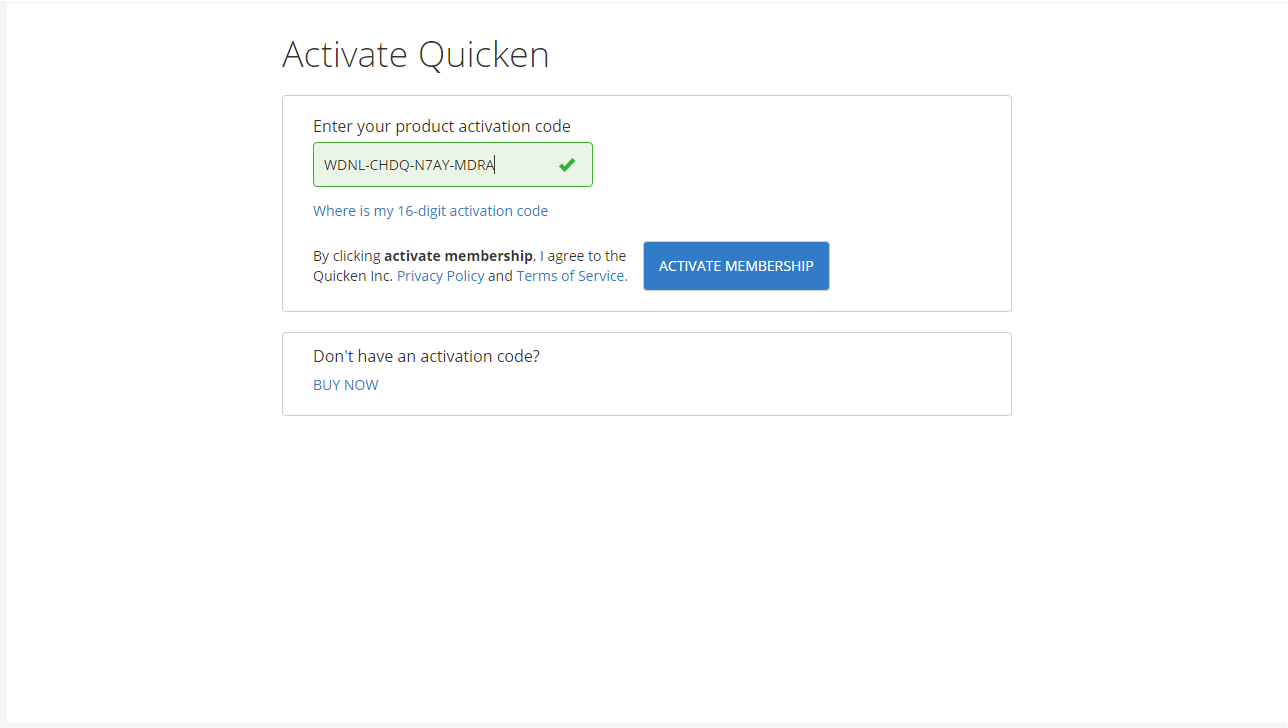Click the activation code input field

point(452,165)
